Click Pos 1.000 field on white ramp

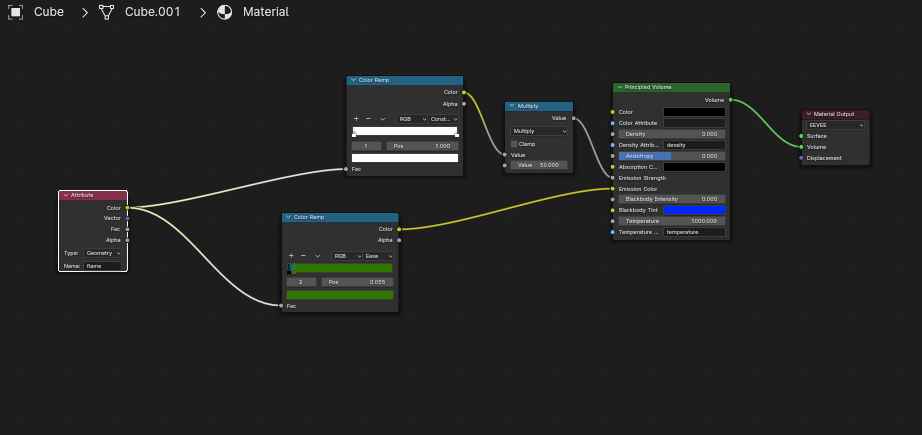pos(422,146)
